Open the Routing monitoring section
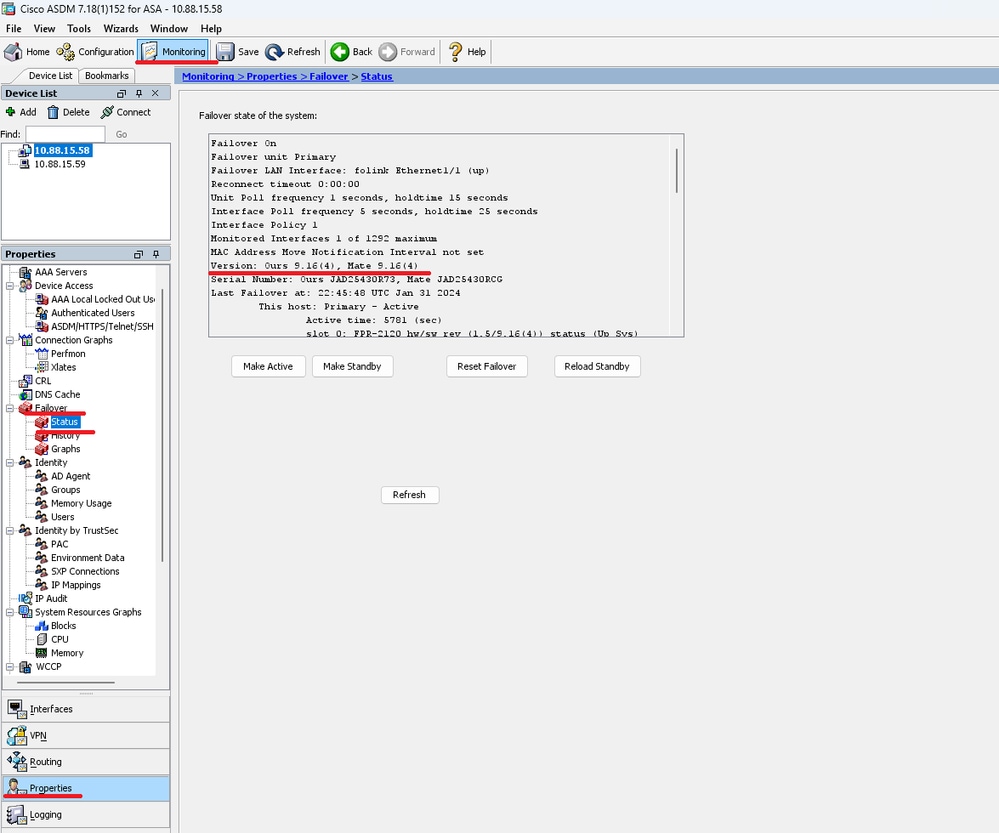999x833 pixels. (x=86, y=762)
